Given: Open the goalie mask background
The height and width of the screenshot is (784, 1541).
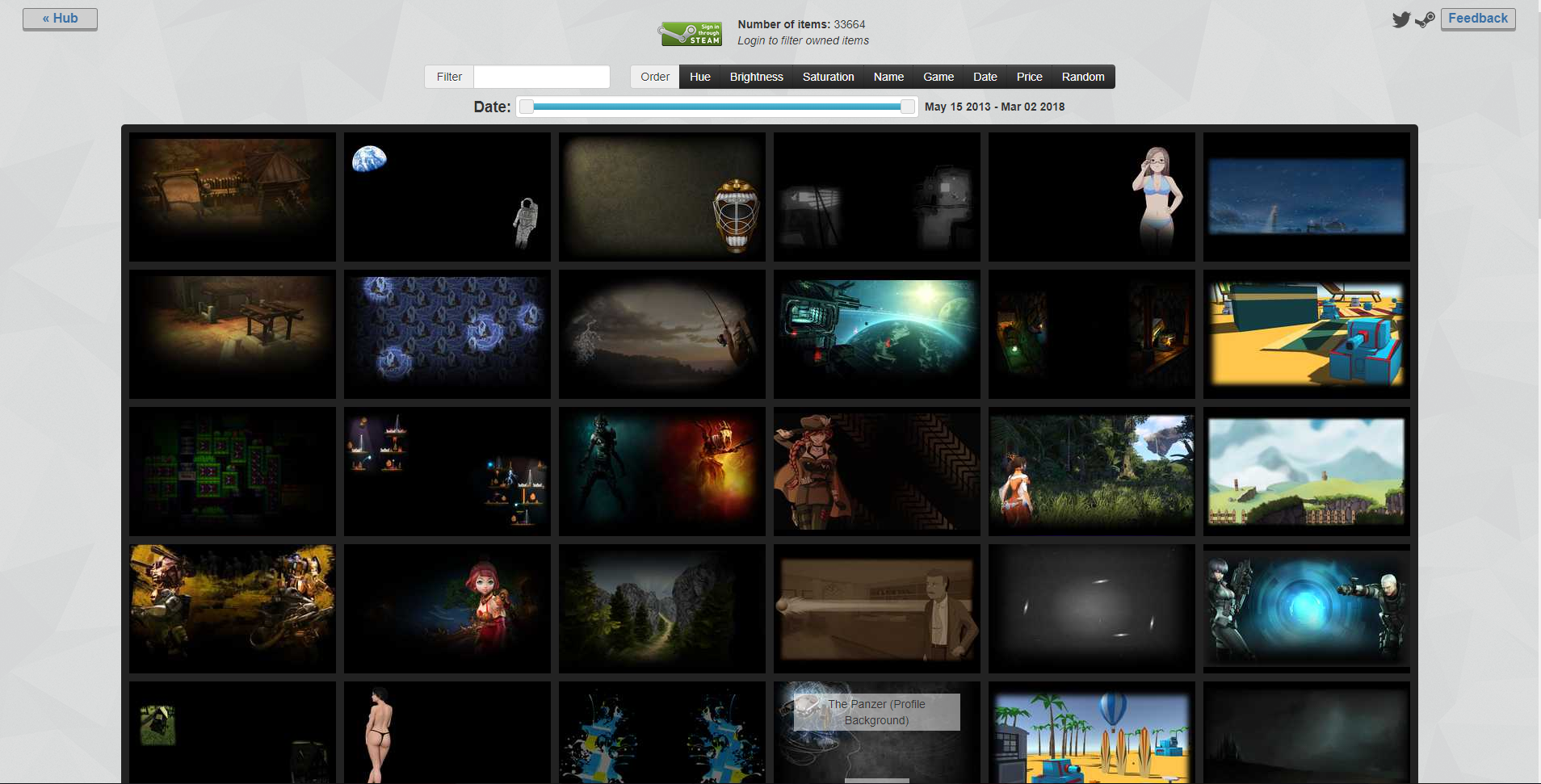Looking at the screenshot, I should click(x=662, y=197).
